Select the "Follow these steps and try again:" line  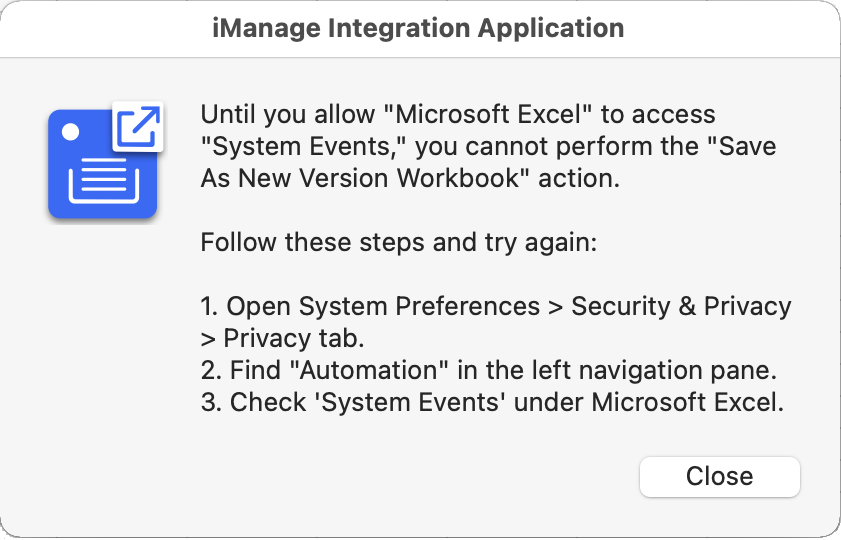click(398, 242)
